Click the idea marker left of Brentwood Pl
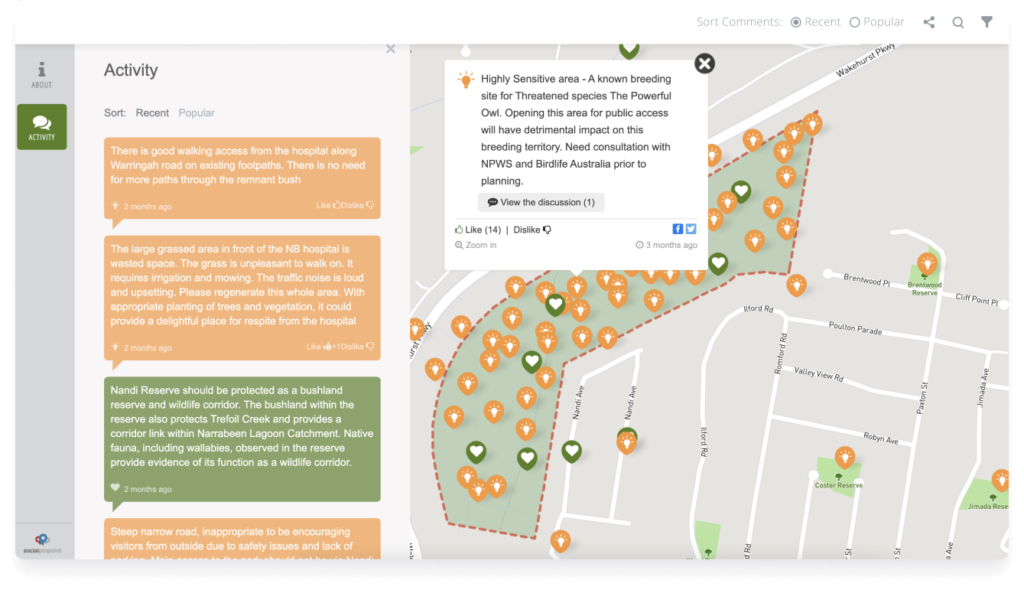1024x590 pixels. tap(796, 285)
